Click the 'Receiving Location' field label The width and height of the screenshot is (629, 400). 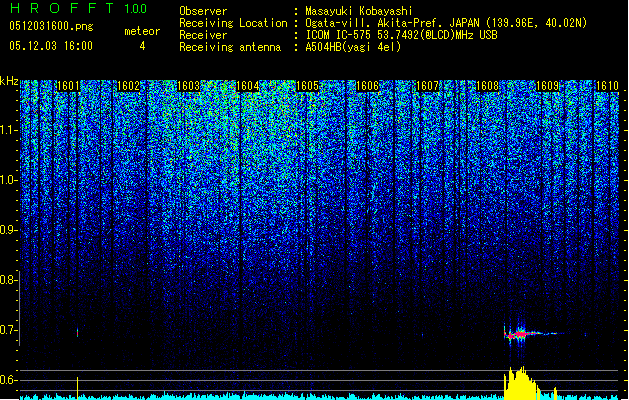[233, 23]
